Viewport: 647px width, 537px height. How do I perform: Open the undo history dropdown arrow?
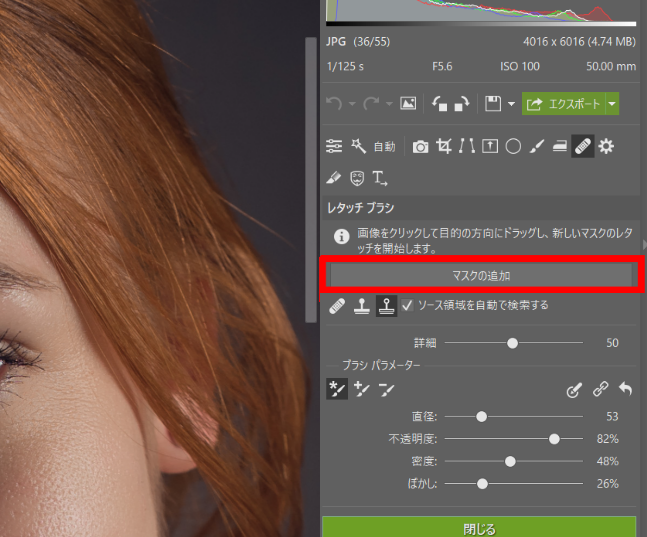(x=352, y=104)
